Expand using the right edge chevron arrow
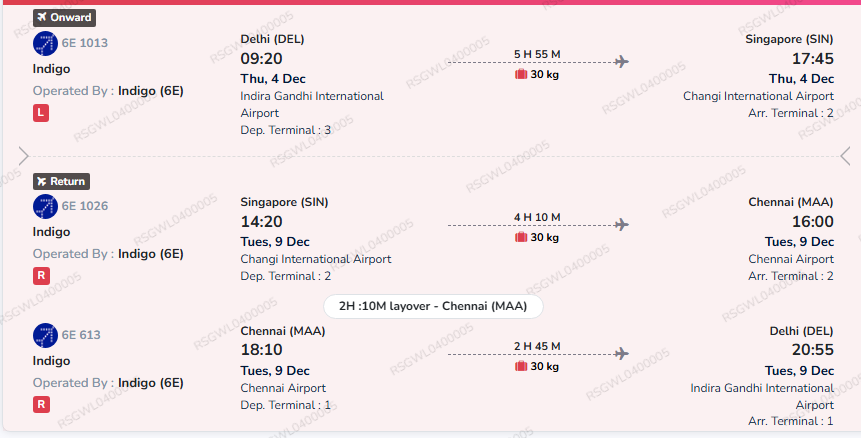This screenshot has width=861, height=438. [x=846, y=156]
